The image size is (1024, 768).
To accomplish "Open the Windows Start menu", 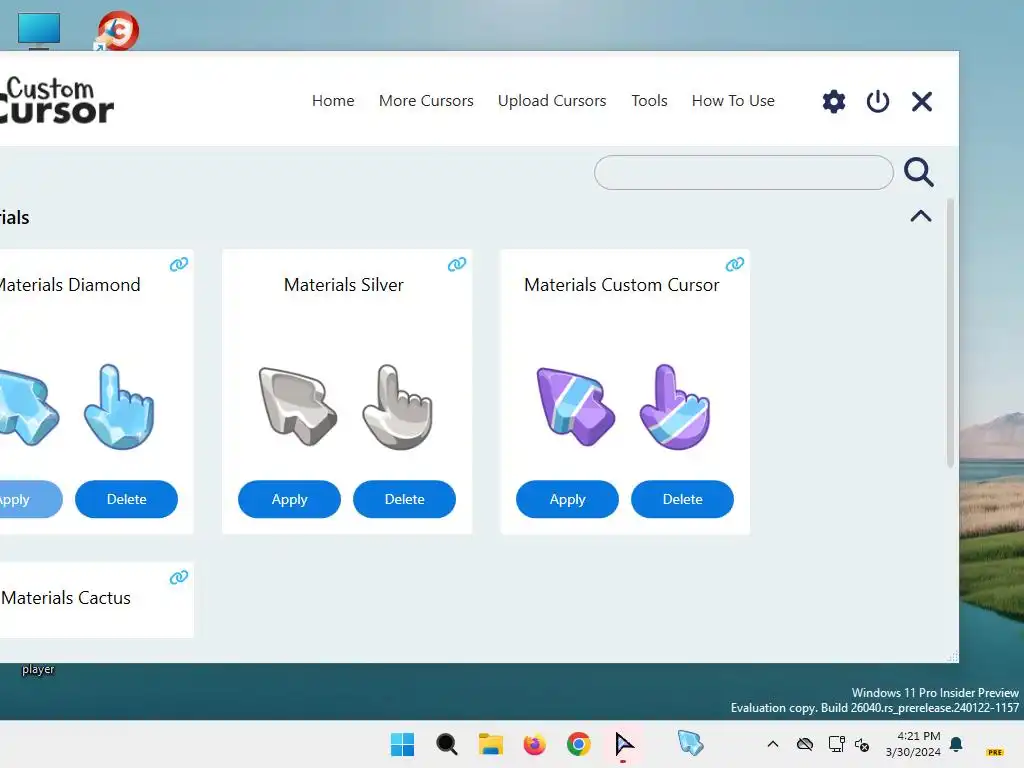I will [x=402, y=744].
